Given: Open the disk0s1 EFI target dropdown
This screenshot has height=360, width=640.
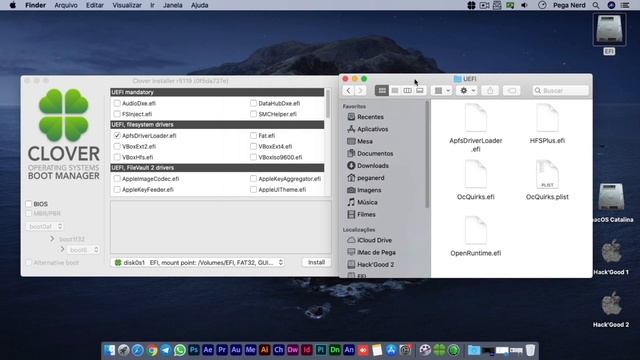Looking at the screenshot, I should coord(198,262).
